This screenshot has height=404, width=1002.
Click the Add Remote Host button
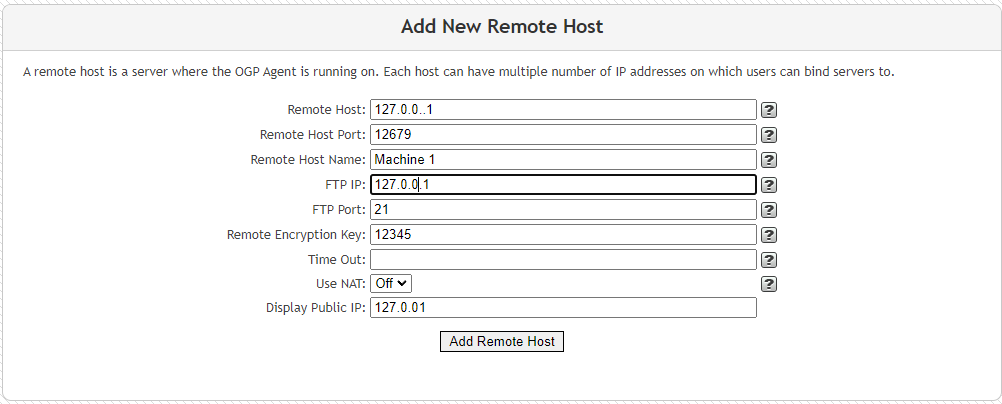pos(502,341)
